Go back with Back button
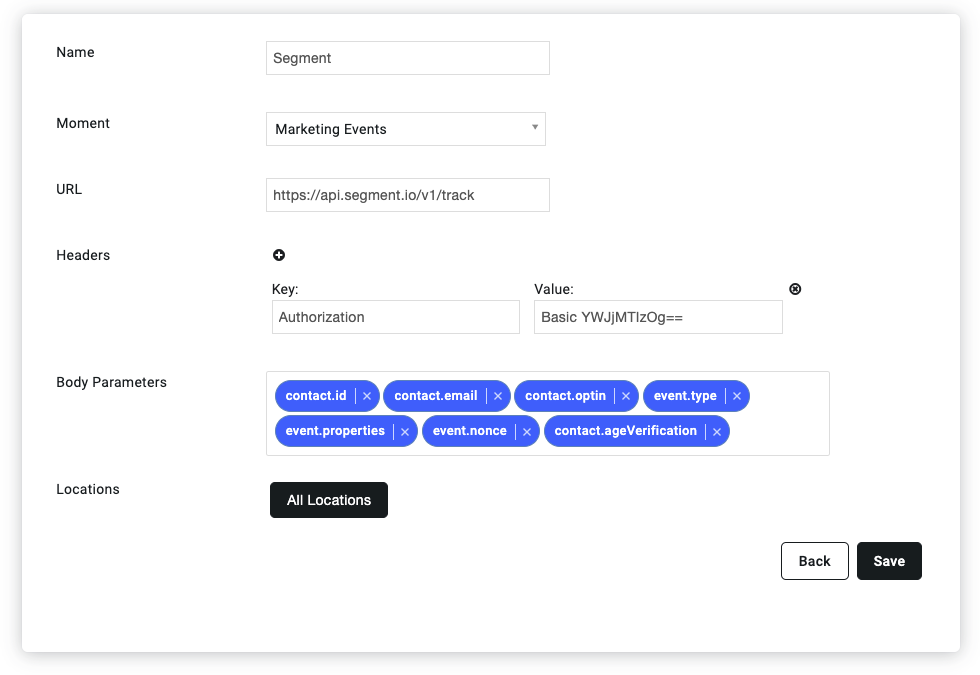This screenshot has height=675, width=980. pyautogui.click(x=814, y=561)
